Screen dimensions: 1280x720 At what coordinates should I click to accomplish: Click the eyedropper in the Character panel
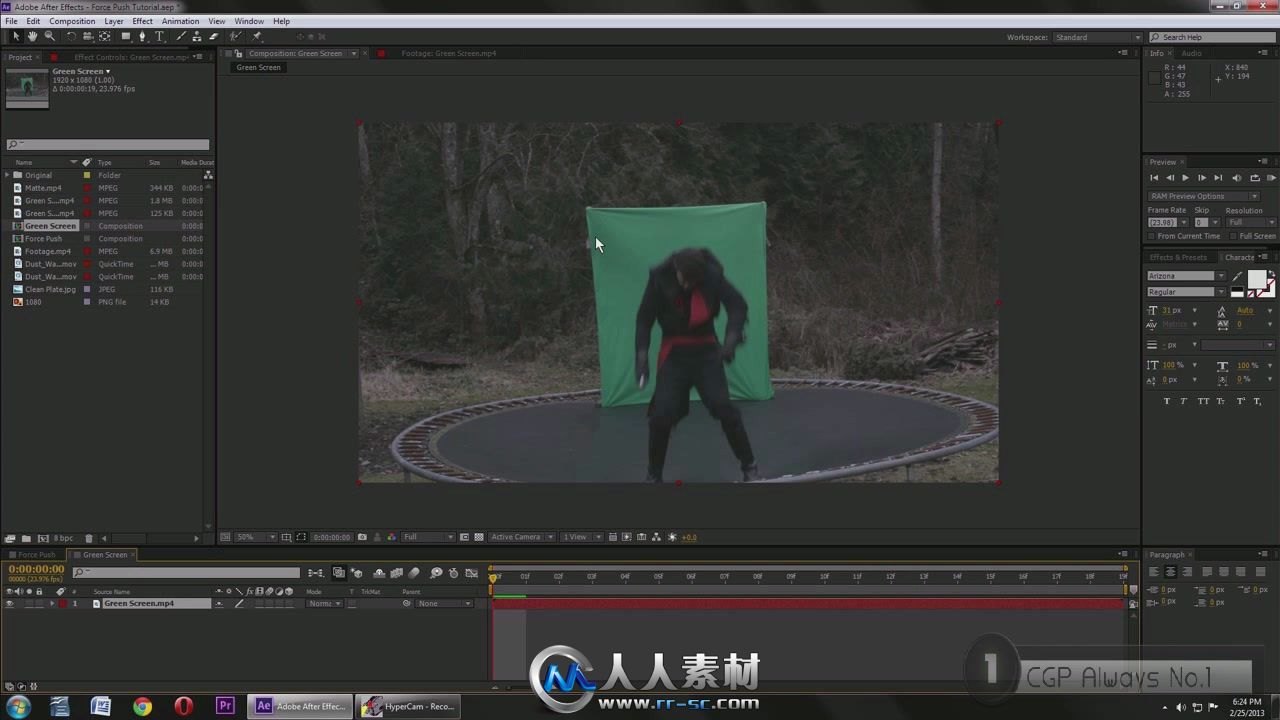point(1238,276)
